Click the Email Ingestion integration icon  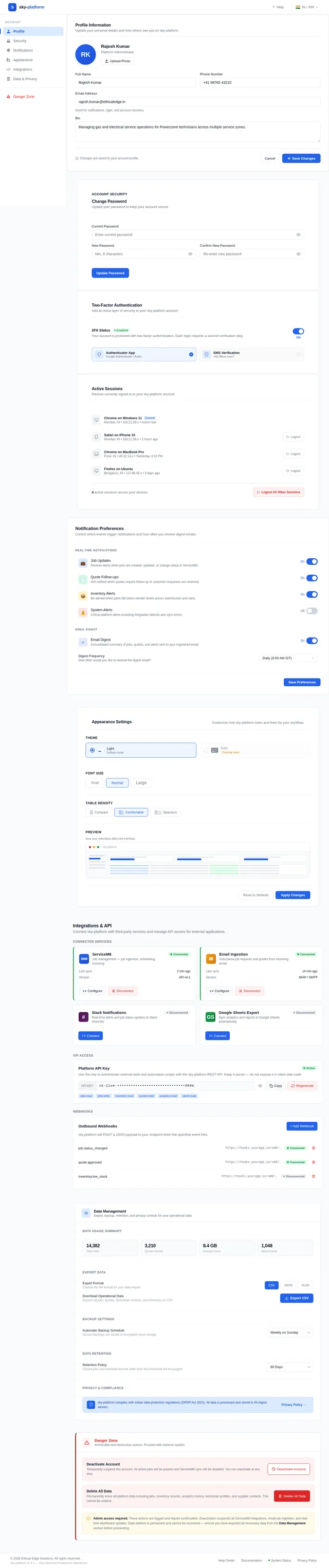tap(211, 958)
